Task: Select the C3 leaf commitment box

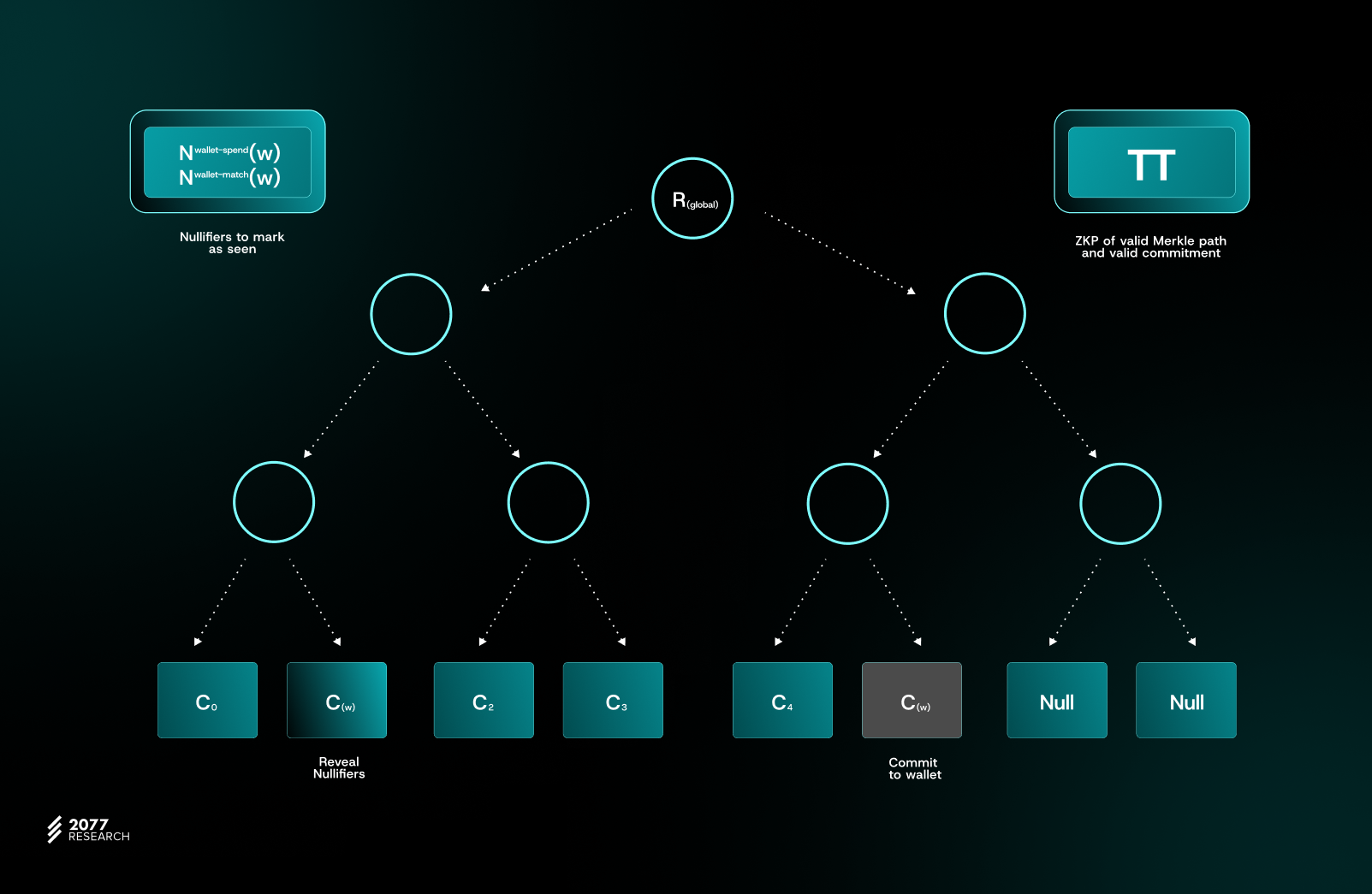Action: [613, 700]
